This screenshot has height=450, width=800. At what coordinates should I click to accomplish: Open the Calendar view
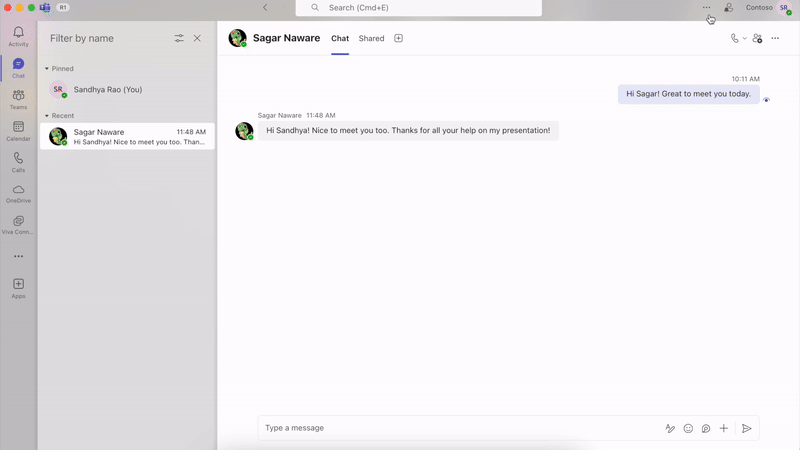coord(18,131)
